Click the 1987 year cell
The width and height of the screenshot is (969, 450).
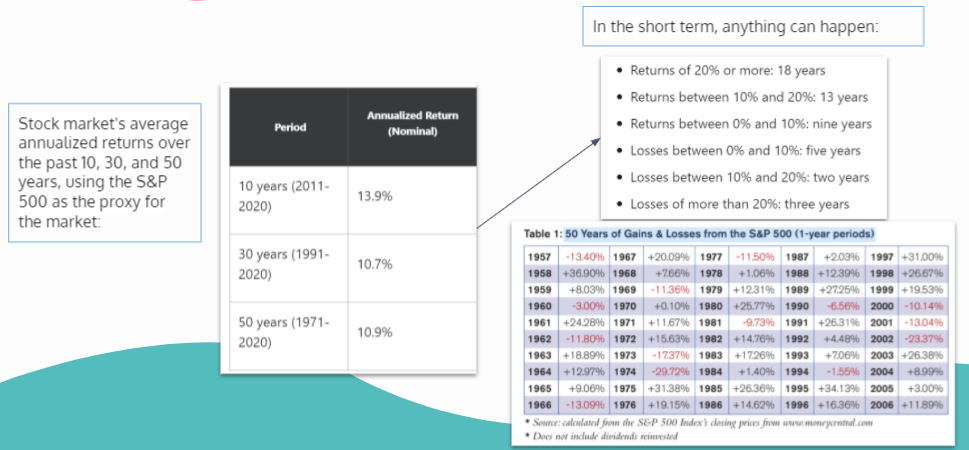[798, 257]
